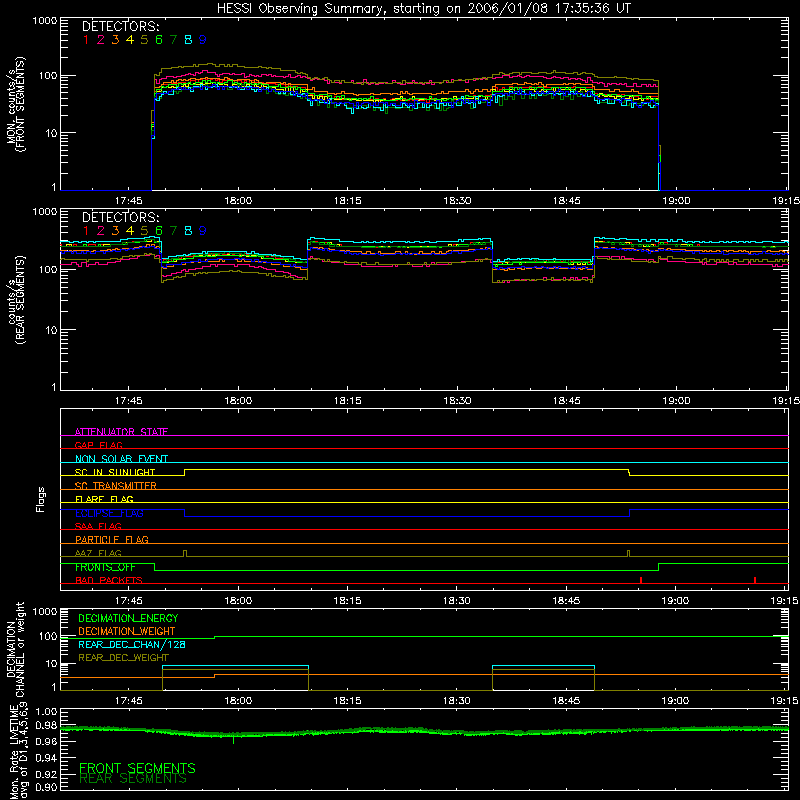Image resolution: width=800 pixels, height=800 pixels.
Task: Select detector 4 in the rear segments legend
Action: pyautogui.click(x=130, y=231)
